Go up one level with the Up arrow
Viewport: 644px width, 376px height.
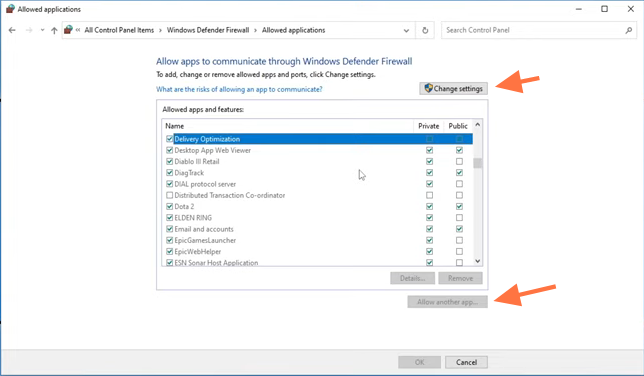click(54, 30)
